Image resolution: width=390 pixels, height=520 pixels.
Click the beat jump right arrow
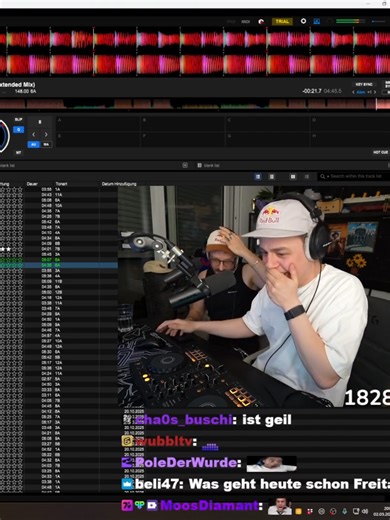tap(46, 134)
